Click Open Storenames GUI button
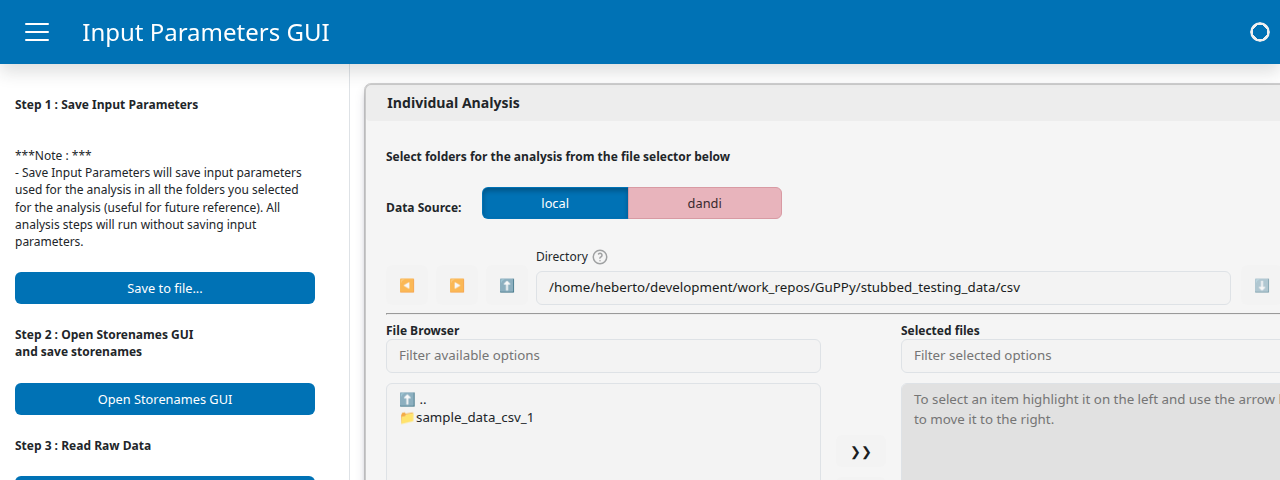This screenshot has width=1280, height=480. tap(165, 399)
